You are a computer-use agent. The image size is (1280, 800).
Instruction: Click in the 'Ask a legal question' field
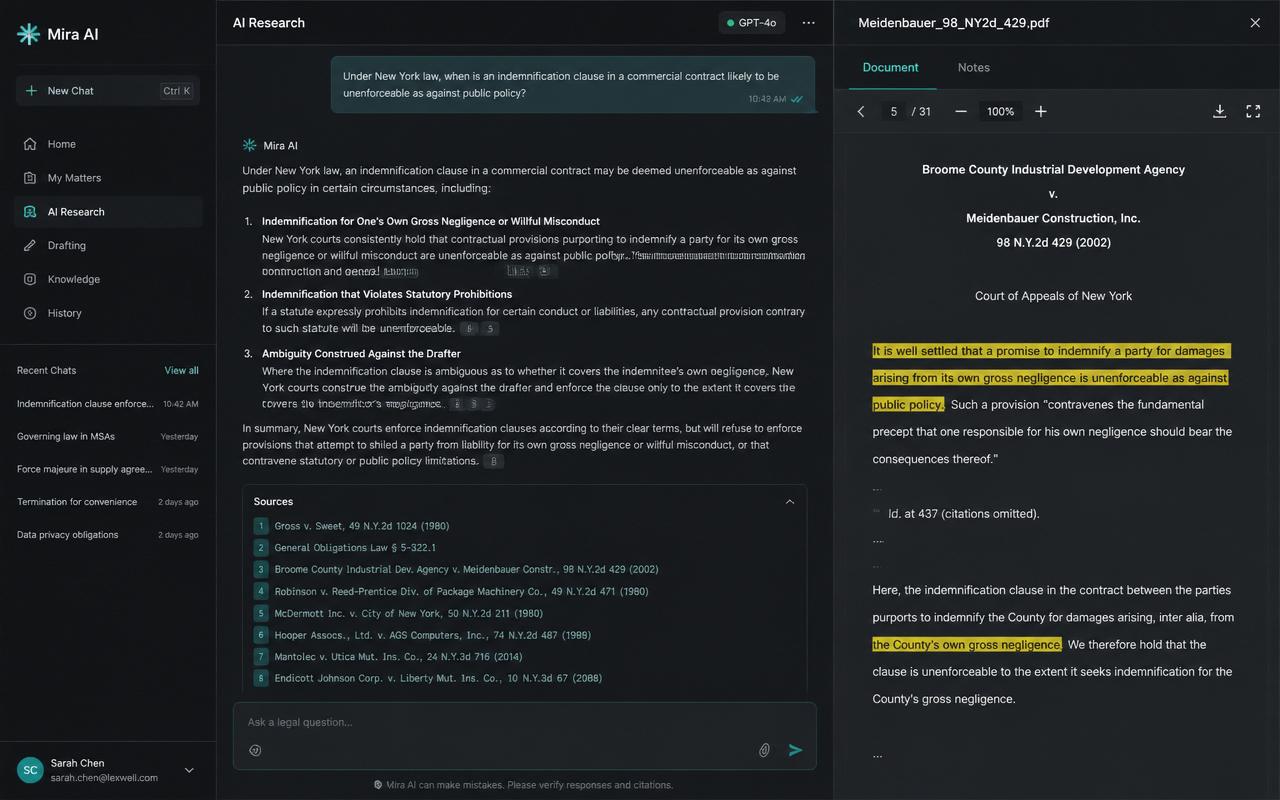click(x=524, y=722)
